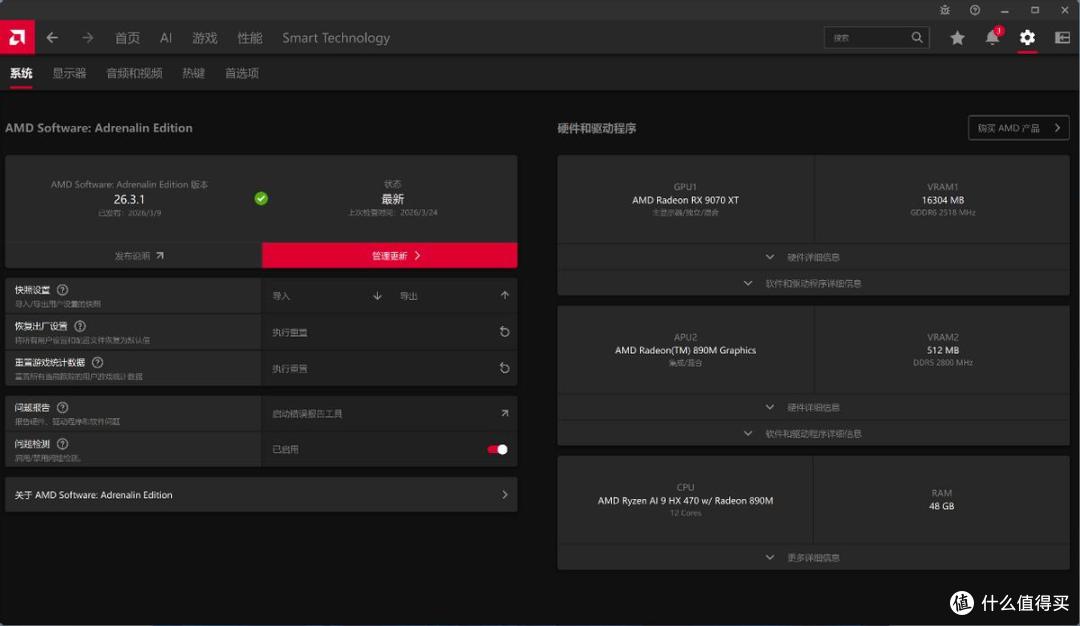Click the search magnifier icon
This screenshot has width=1080, height=626.
(917, 37)
